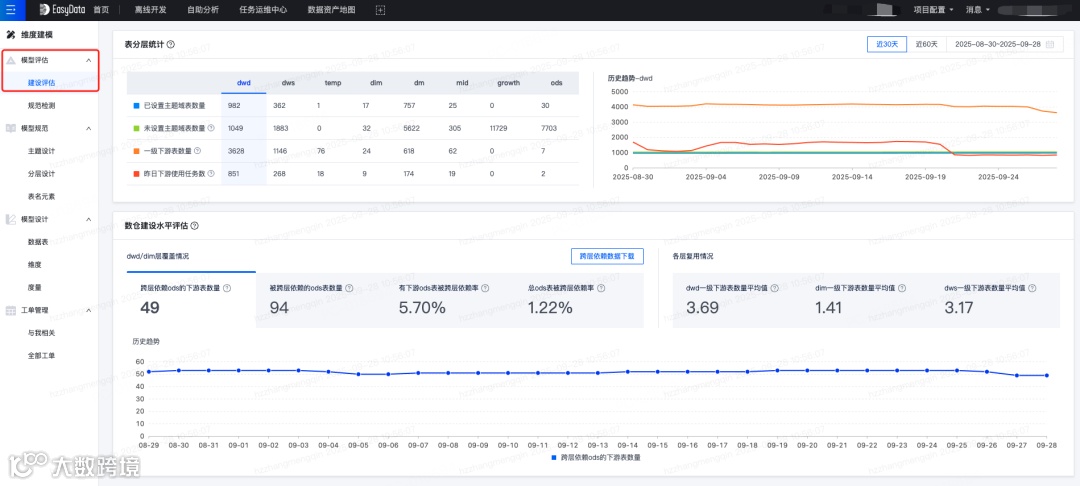The width and height of the screenshot is (1080, 486).
Task: Toggle chart legend 跨层依赖ods的下游表数量
Action: pyautogui.click(x=596, y=457)
